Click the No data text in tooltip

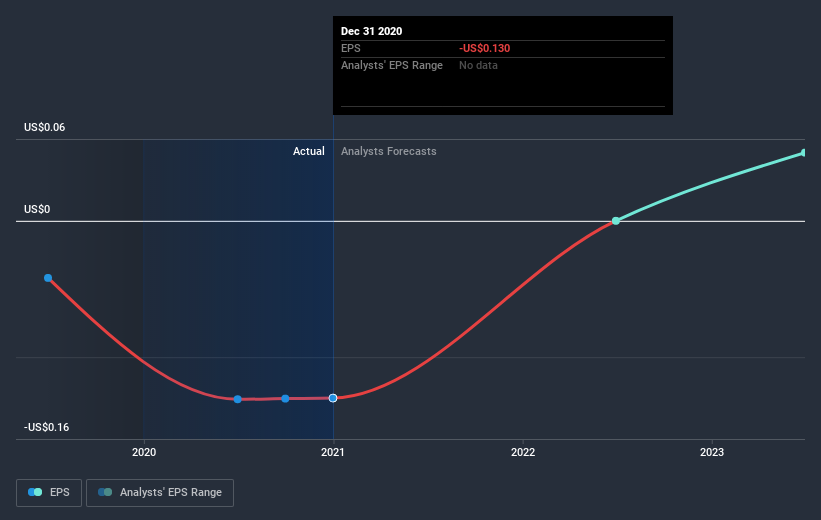tap(479, 65)
